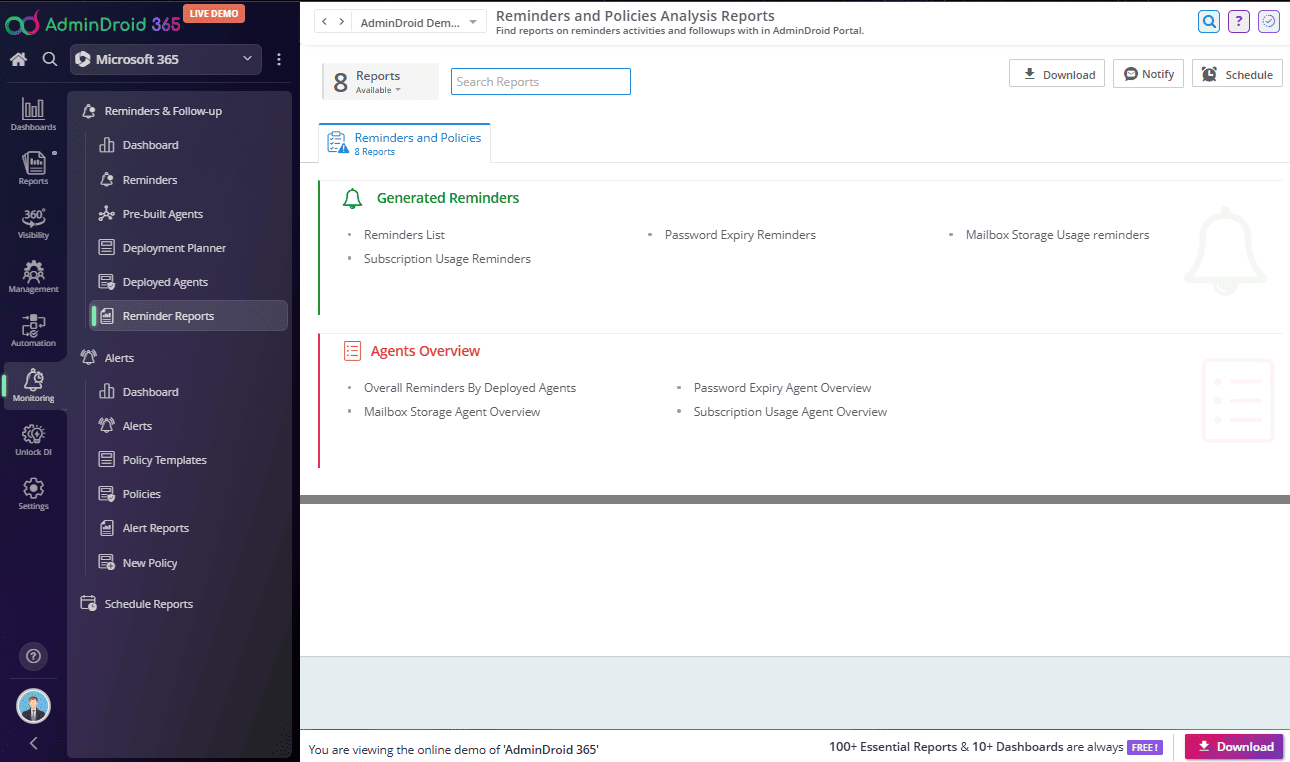Click the magnifier icon at top right
This screenshot has width=1290, height=762.
[x=1209, y=21]
